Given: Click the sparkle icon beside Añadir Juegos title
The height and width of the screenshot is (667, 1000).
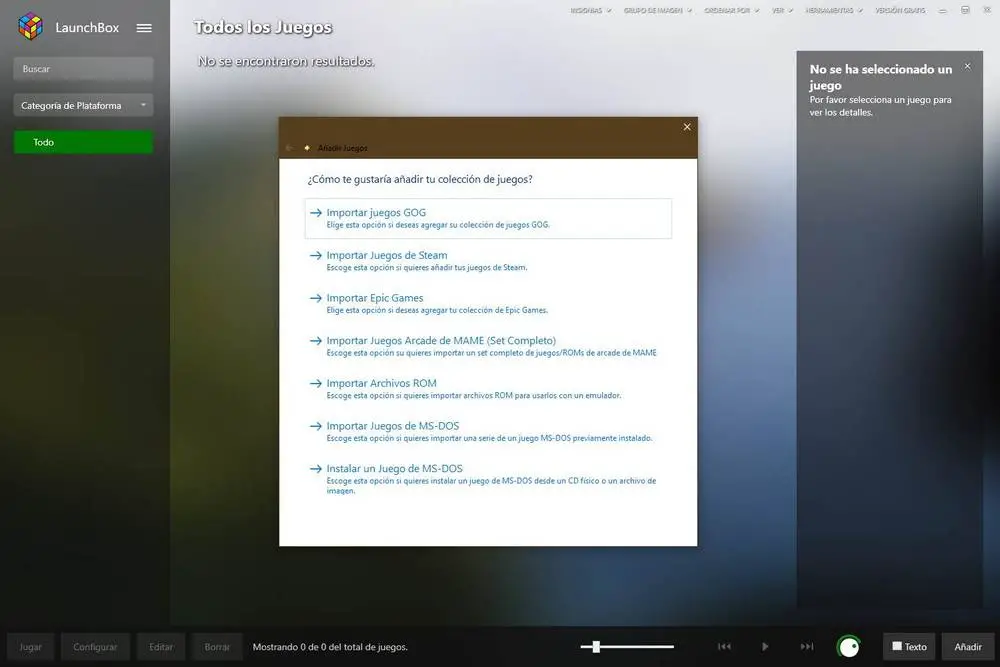Looking at the screenshot, I should [x=307, y=148].
